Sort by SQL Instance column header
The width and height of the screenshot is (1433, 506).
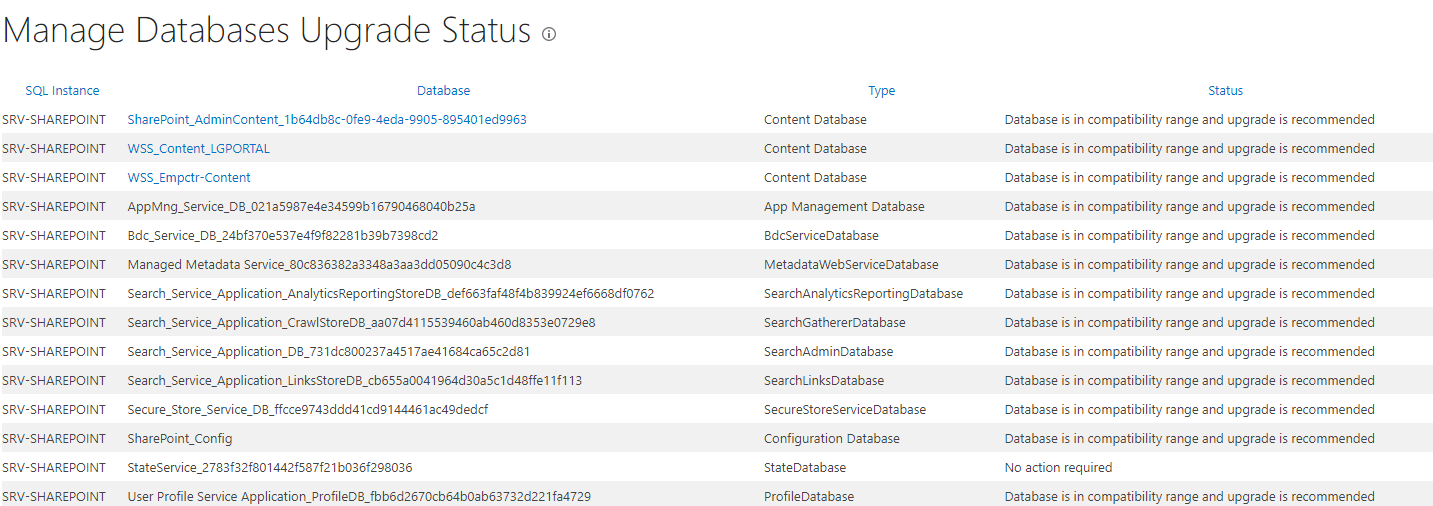click(x=62, y=91)
